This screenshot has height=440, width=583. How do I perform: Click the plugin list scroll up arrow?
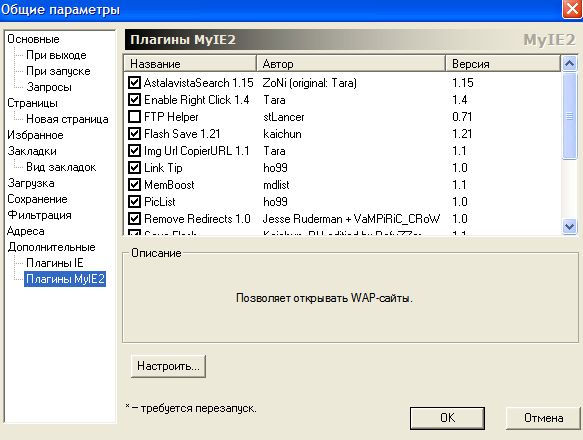pyautogui.click(x=570, y=64)
